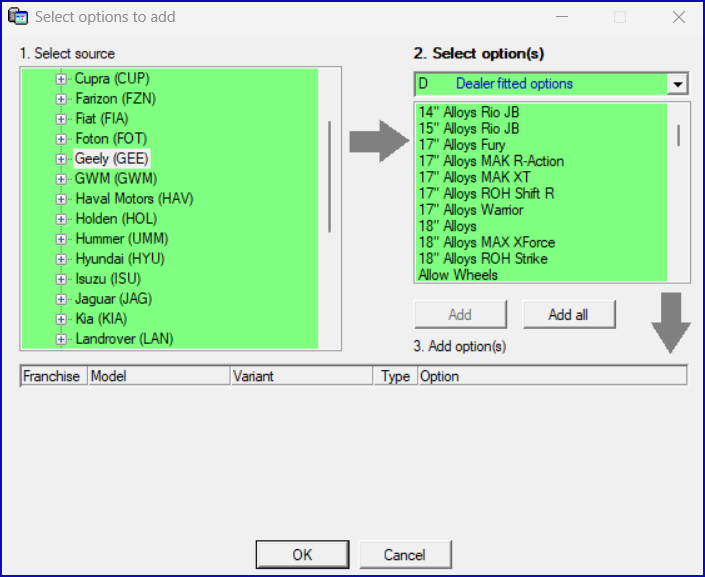Select Kia (KIA) franchise

(101, 319)
